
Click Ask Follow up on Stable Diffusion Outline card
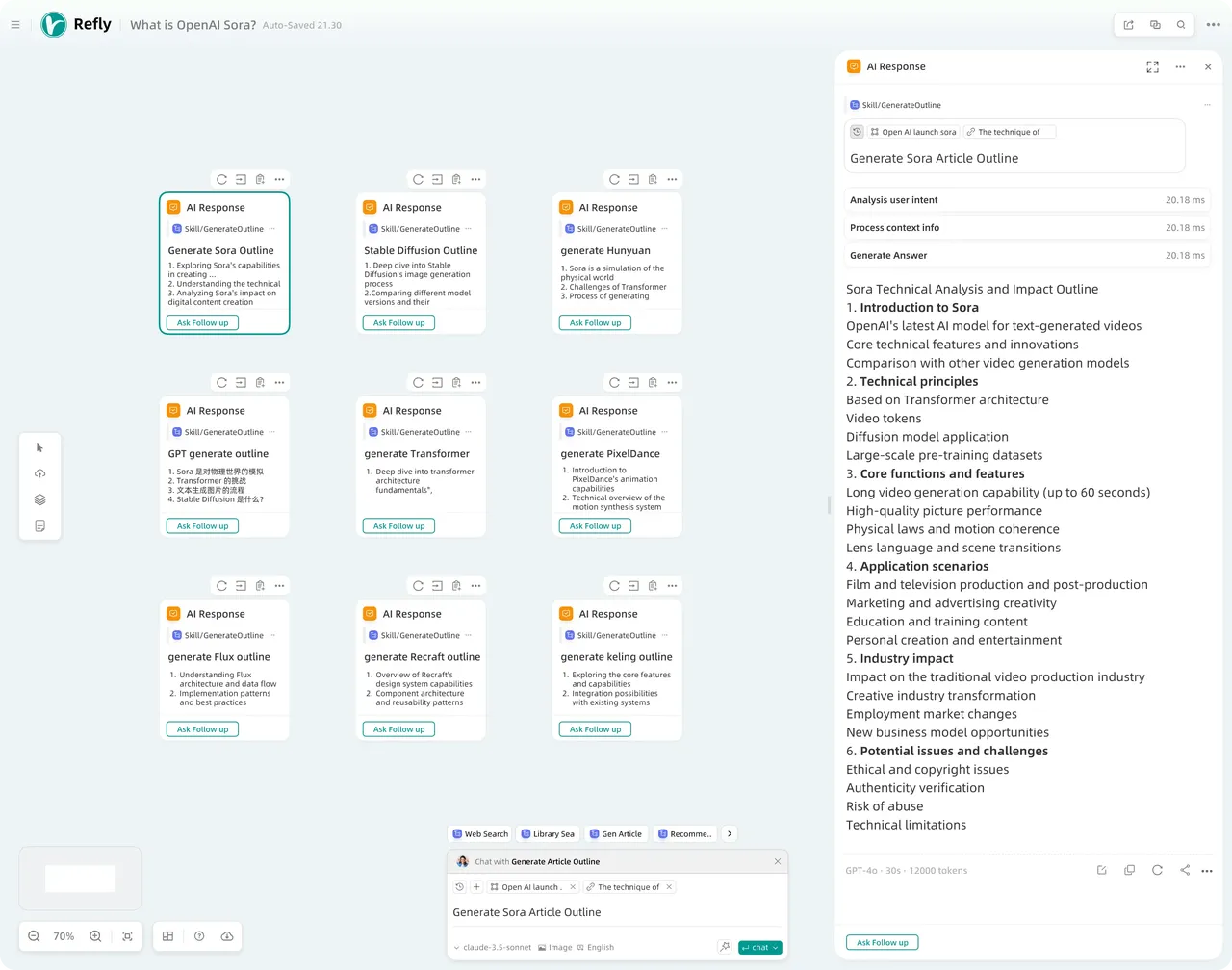[398, 323]
